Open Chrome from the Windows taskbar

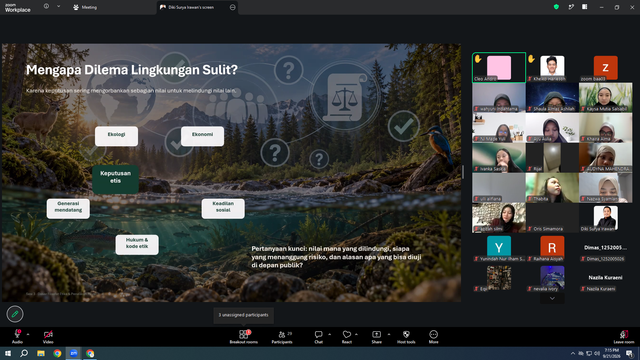tap(57, 353)
